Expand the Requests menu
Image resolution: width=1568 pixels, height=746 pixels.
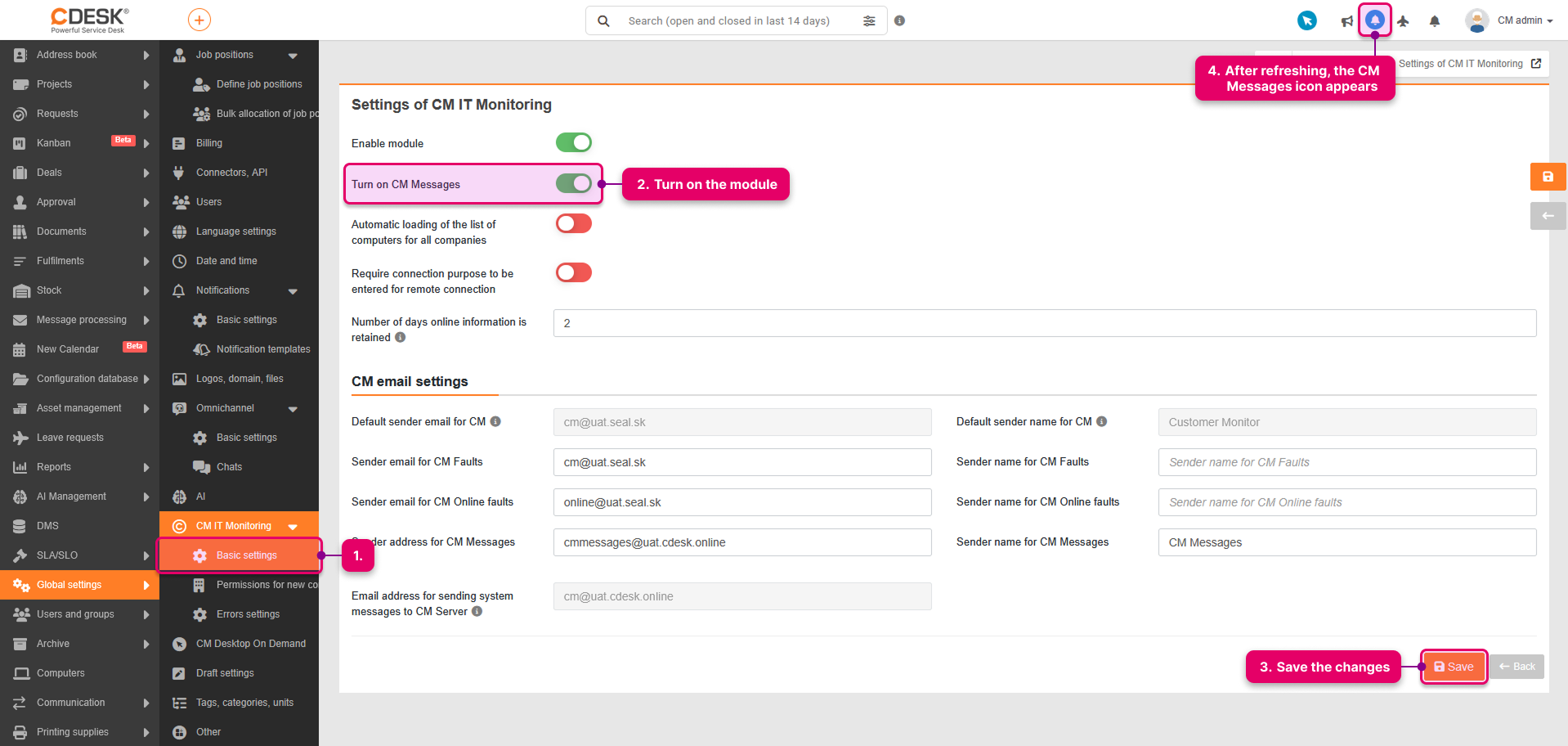(146, 114)
